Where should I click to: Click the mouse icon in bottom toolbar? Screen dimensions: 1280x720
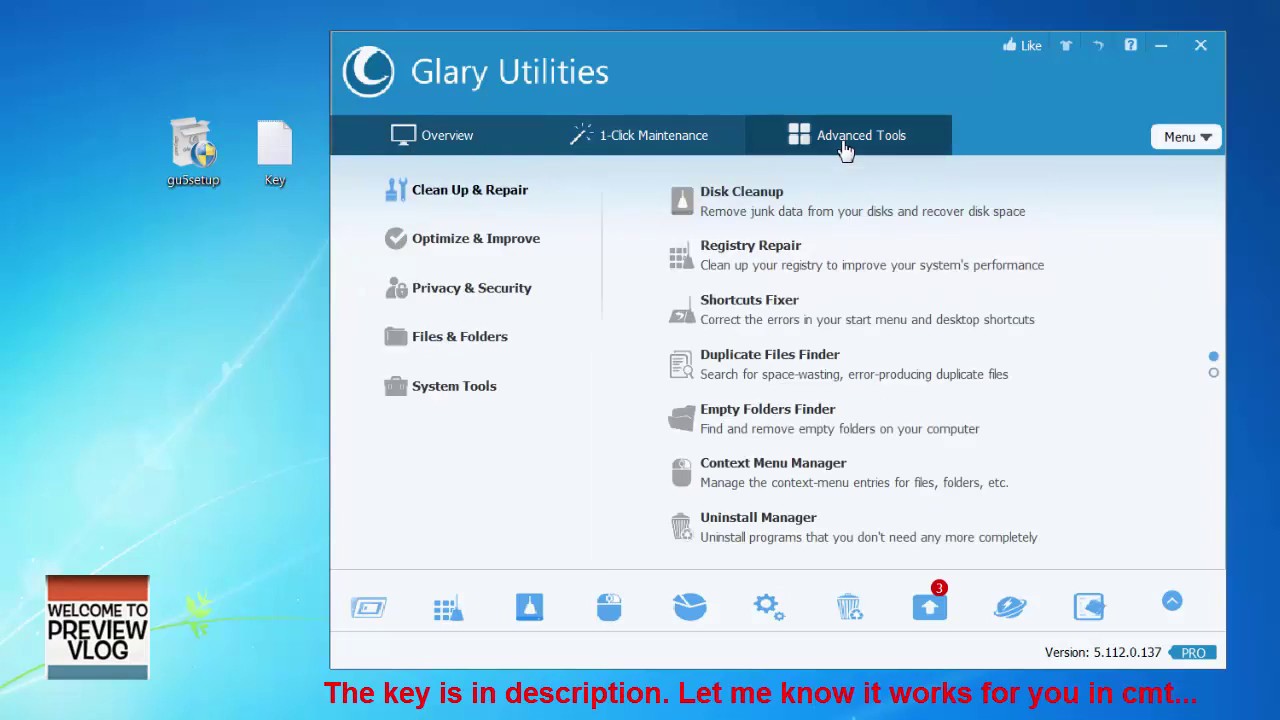609,607
